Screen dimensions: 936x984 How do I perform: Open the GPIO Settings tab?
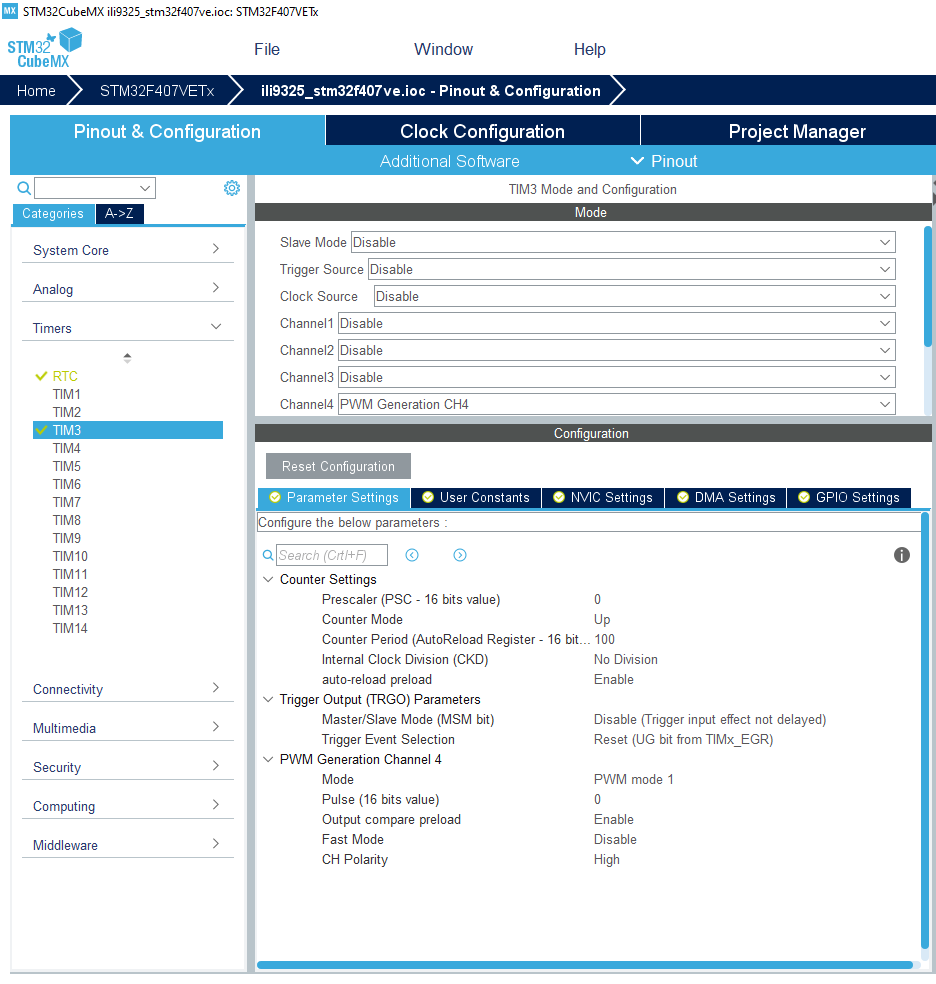click(849, 497)
